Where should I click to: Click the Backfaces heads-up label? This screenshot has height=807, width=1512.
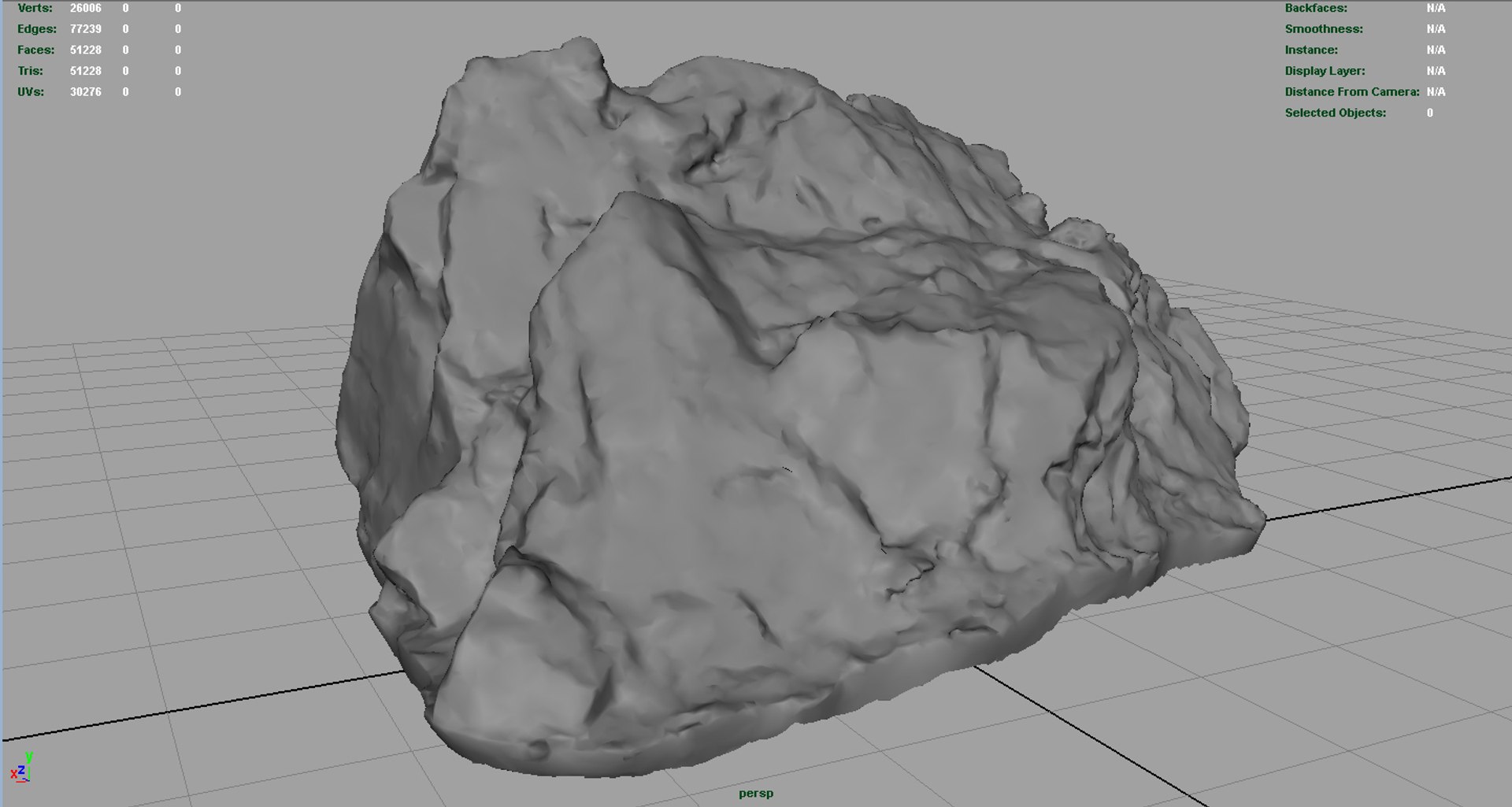[x=1316, y=8]
